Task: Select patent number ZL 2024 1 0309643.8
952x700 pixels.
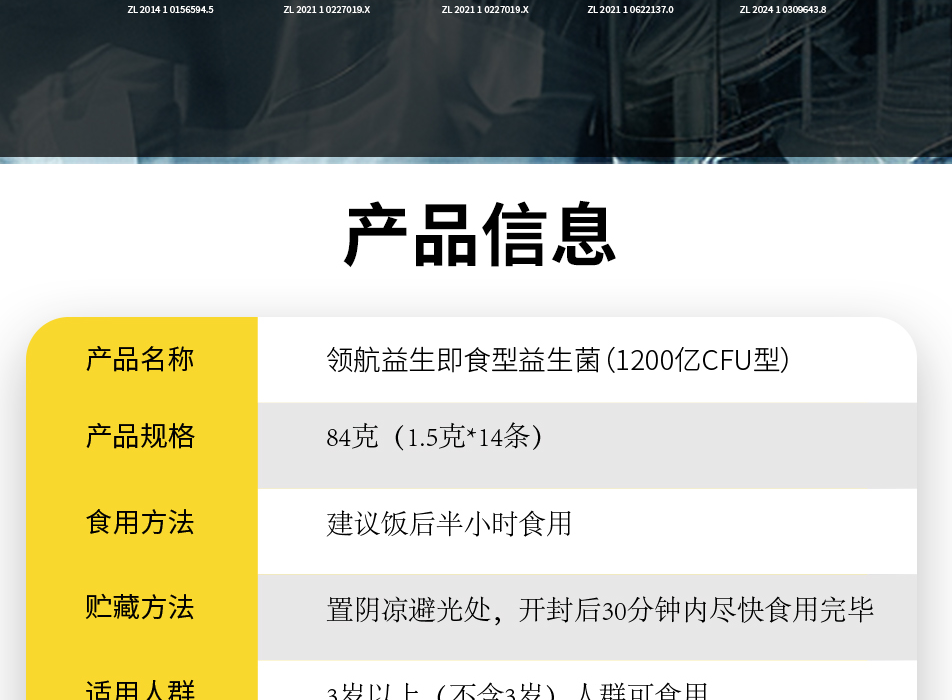Action: pos(782,10)
